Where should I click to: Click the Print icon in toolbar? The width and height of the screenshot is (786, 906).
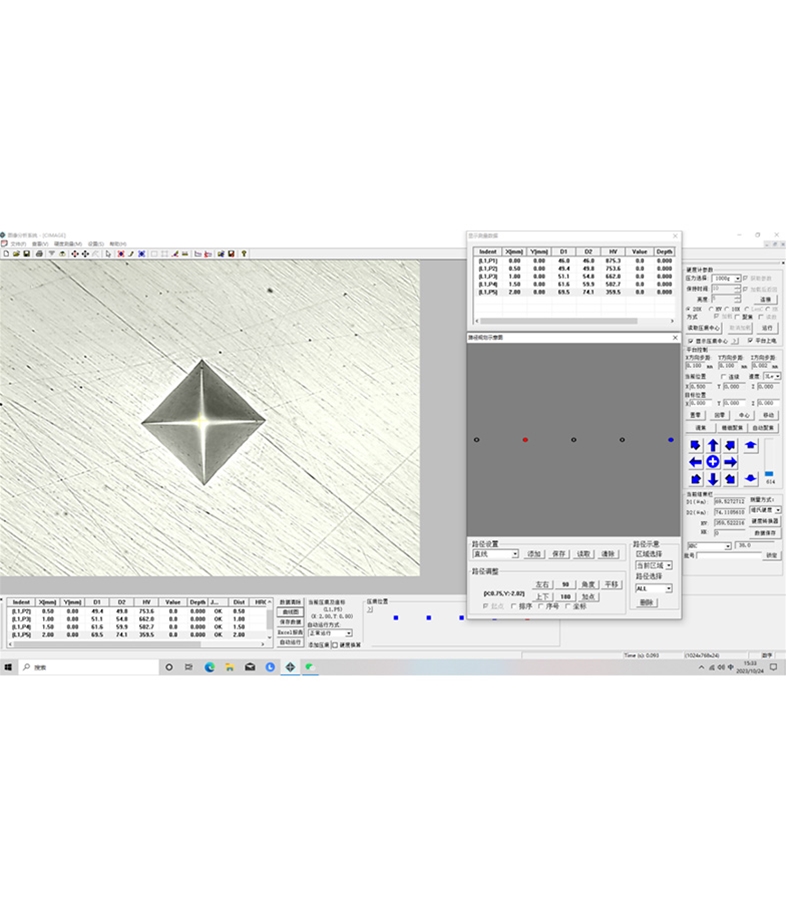(x=39, y=254)
